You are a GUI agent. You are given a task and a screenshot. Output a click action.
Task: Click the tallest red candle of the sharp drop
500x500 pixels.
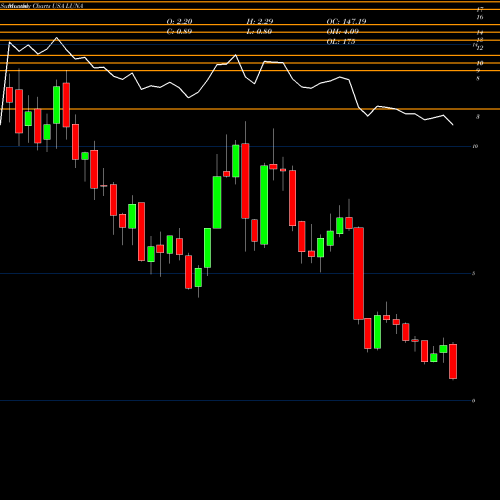tap(359, 274)
